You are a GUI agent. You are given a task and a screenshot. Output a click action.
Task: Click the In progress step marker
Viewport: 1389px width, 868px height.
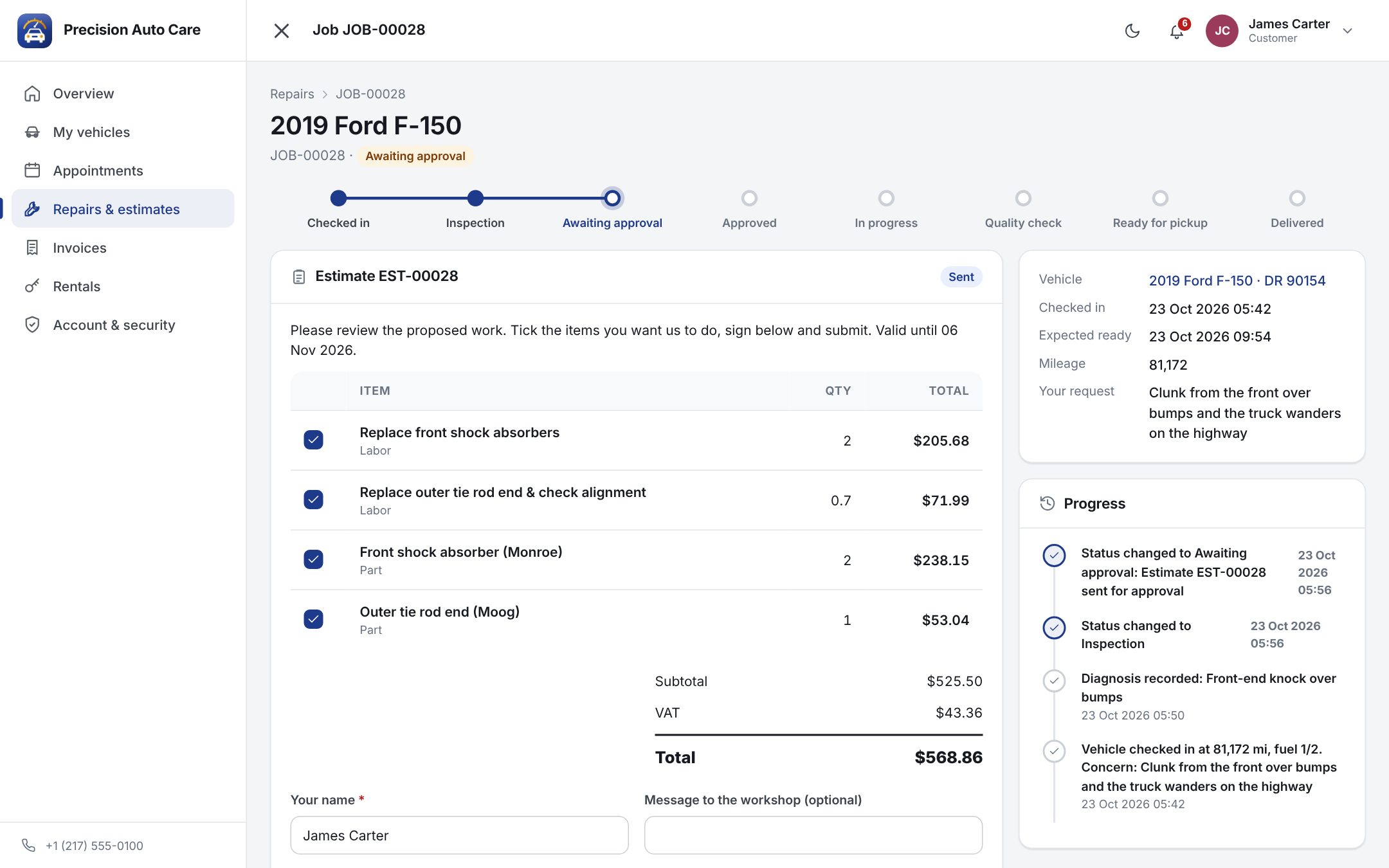coord(886,198)
